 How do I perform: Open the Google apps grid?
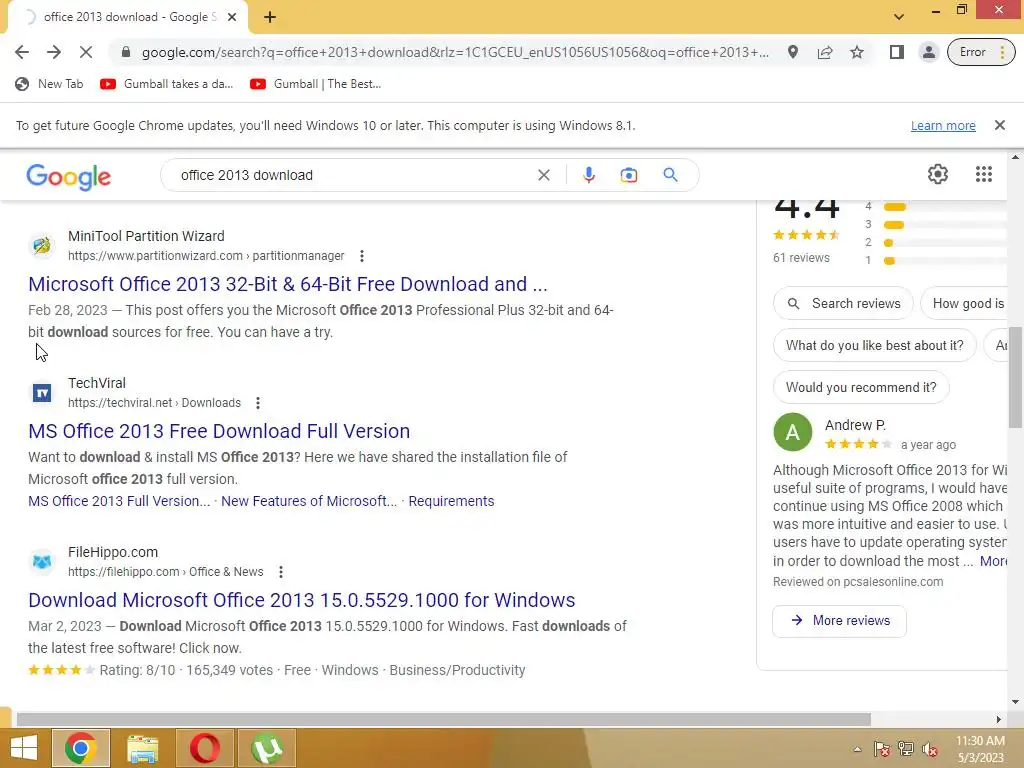(984, 174)
